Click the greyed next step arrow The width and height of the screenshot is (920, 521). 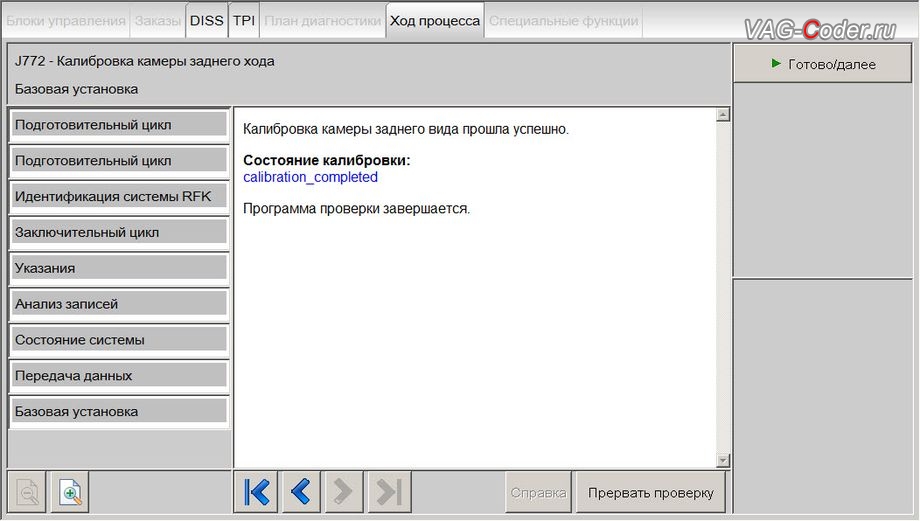(x=343, y=492)
